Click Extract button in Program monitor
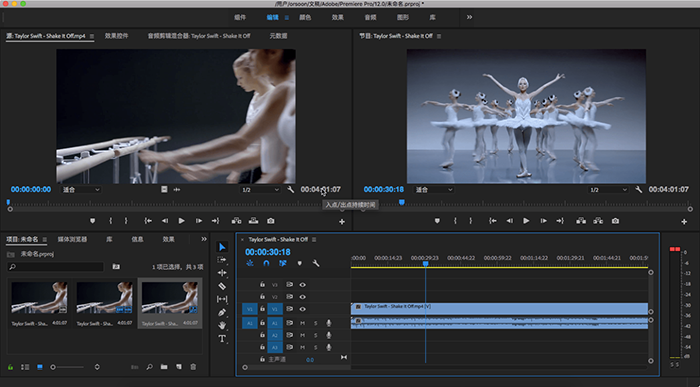700x387 pixels. (x=598, y=221)
